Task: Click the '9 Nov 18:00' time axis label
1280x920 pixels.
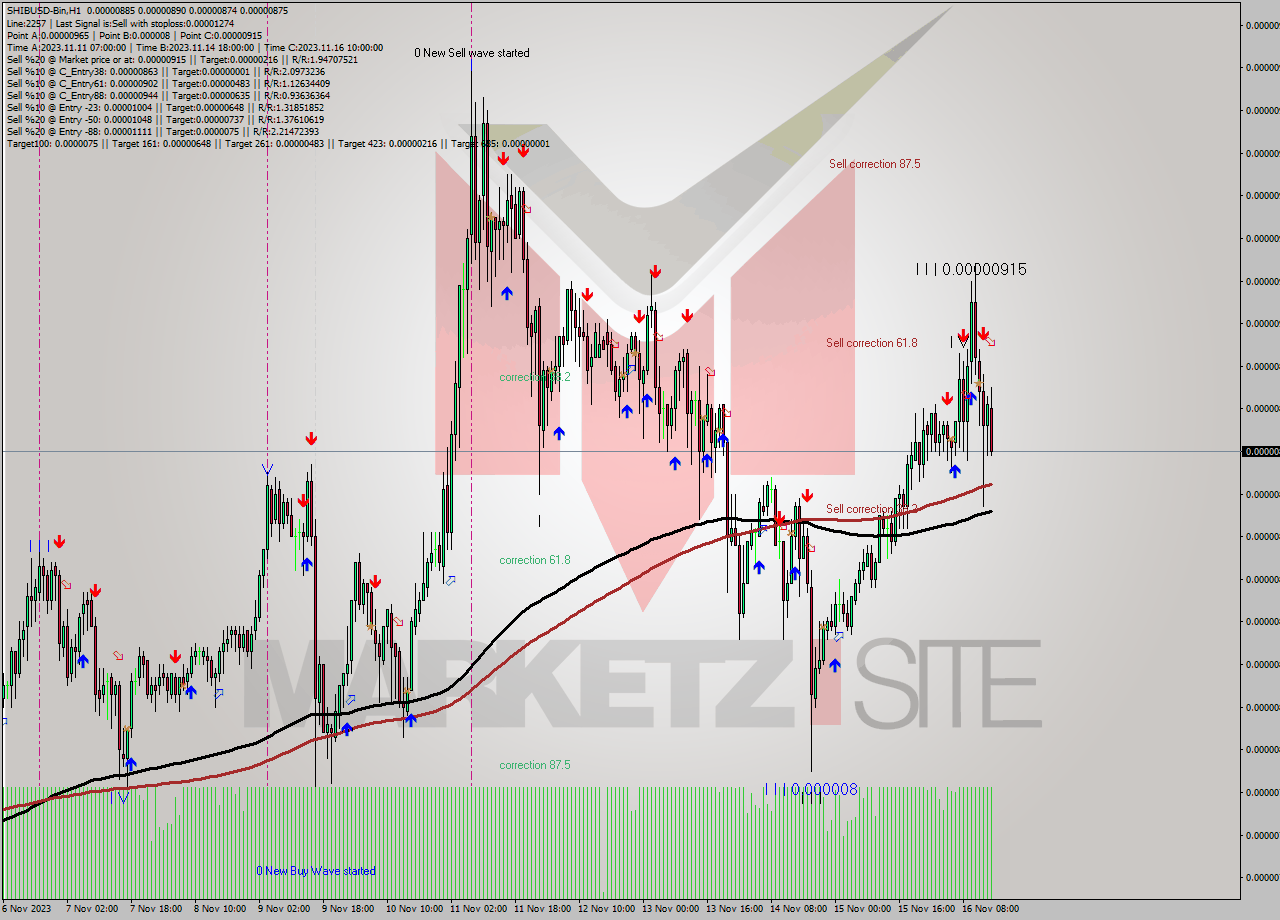Action: [348, 909]
